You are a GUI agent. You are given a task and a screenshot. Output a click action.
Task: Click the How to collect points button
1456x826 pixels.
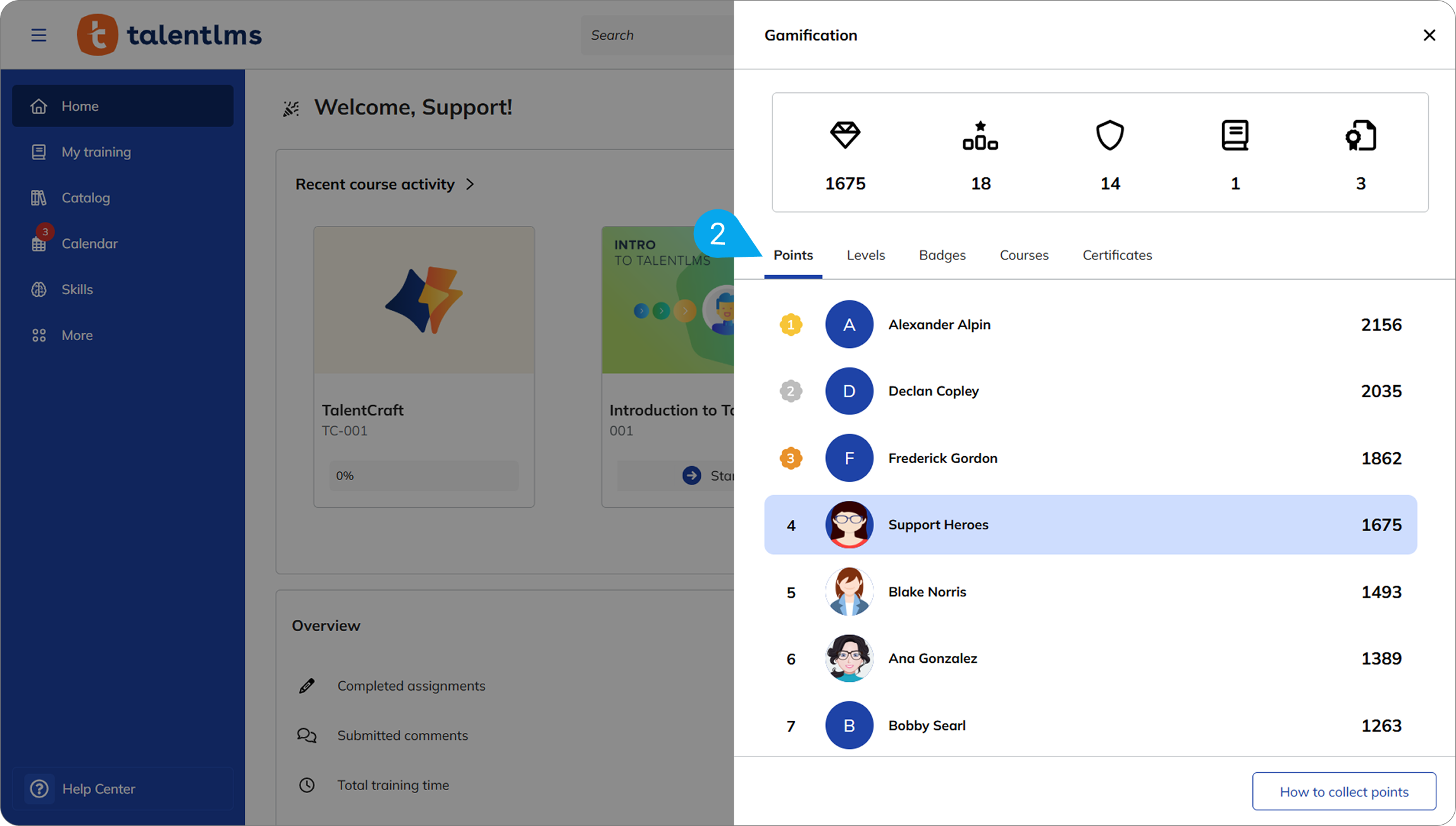pyautogui.click(x=1344, y=791)
